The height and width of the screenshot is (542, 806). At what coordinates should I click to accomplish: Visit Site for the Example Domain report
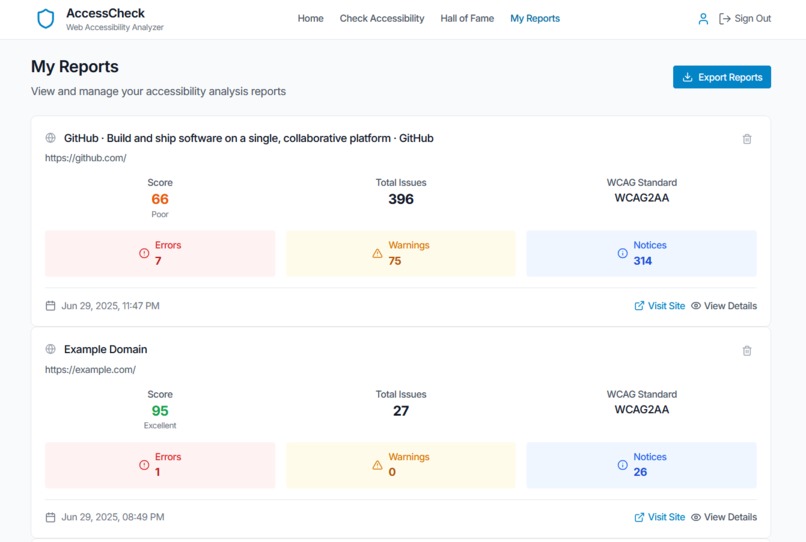pos(660,517)
